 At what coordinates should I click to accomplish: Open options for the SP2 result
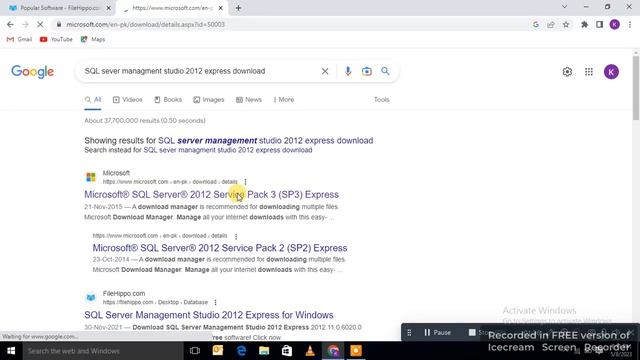click(236, 236)
